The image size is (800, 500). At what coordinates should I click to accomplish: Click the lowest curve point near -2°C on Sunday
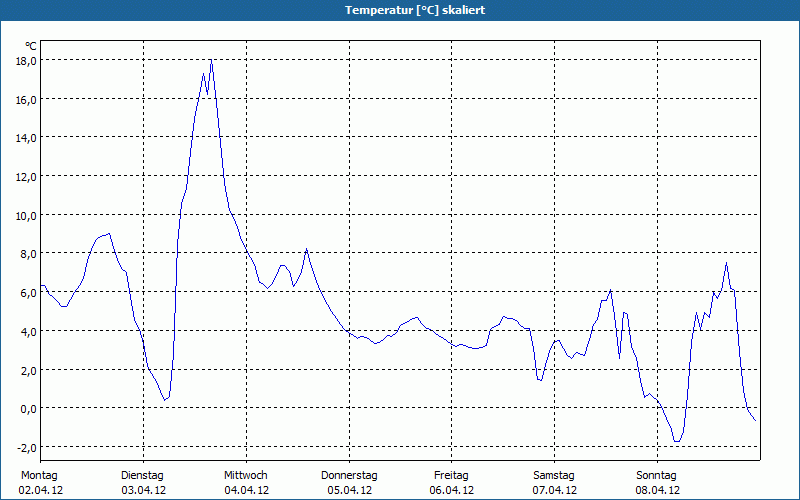point(677,441)
